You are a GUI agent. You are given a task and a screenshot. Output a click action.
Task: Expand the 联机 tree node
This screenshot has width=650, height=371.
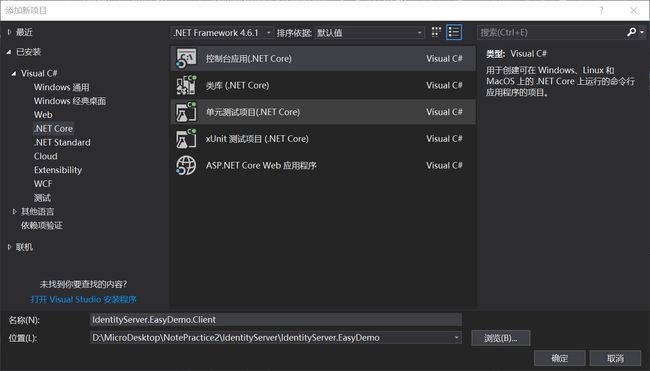point(9,247)
